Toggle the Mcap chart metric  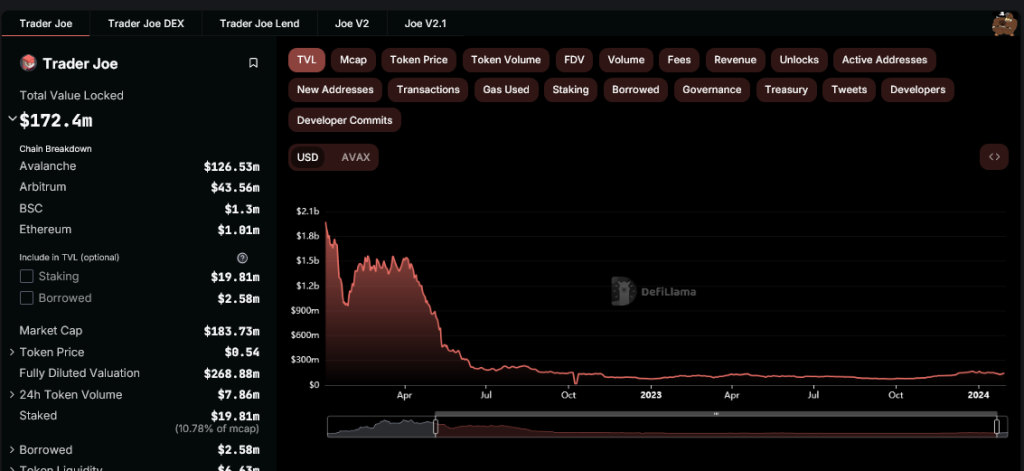click(353, 60)
